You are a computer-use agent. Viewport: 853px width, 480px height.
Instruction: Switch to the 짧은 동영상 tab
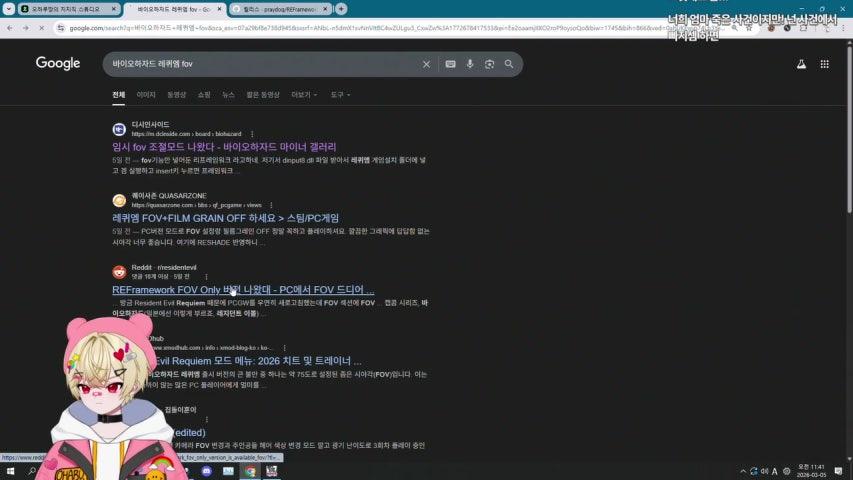(x=263, y=95)
